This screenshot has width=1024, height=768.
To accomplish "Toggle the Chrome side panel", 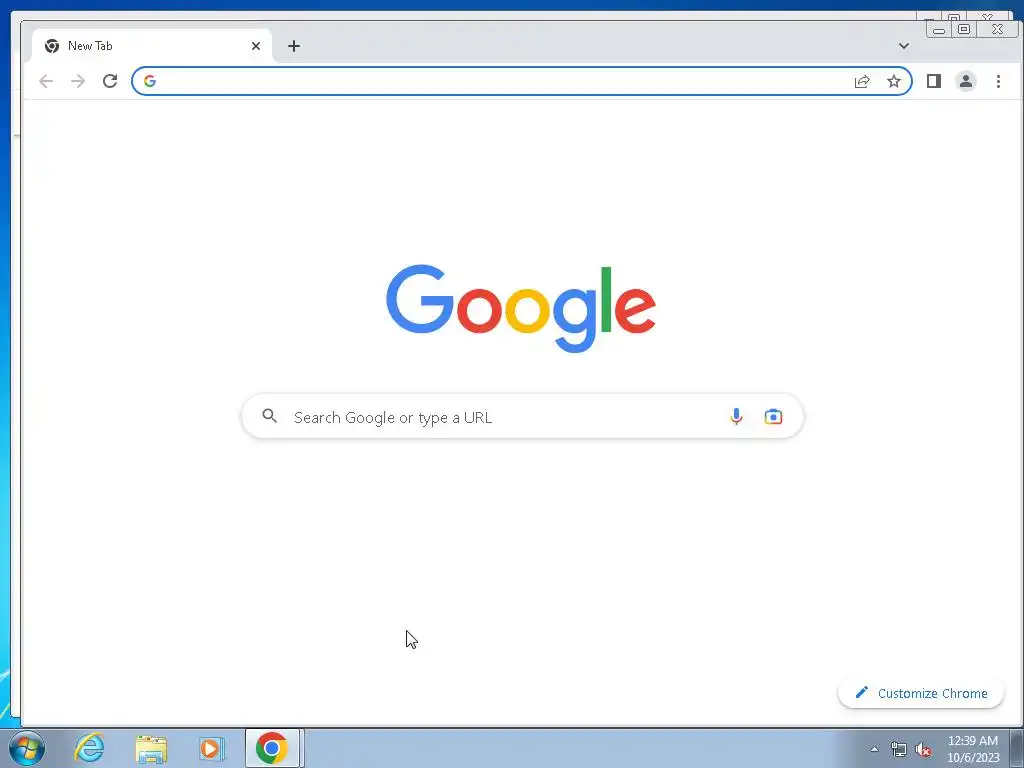I will [934, 81].
